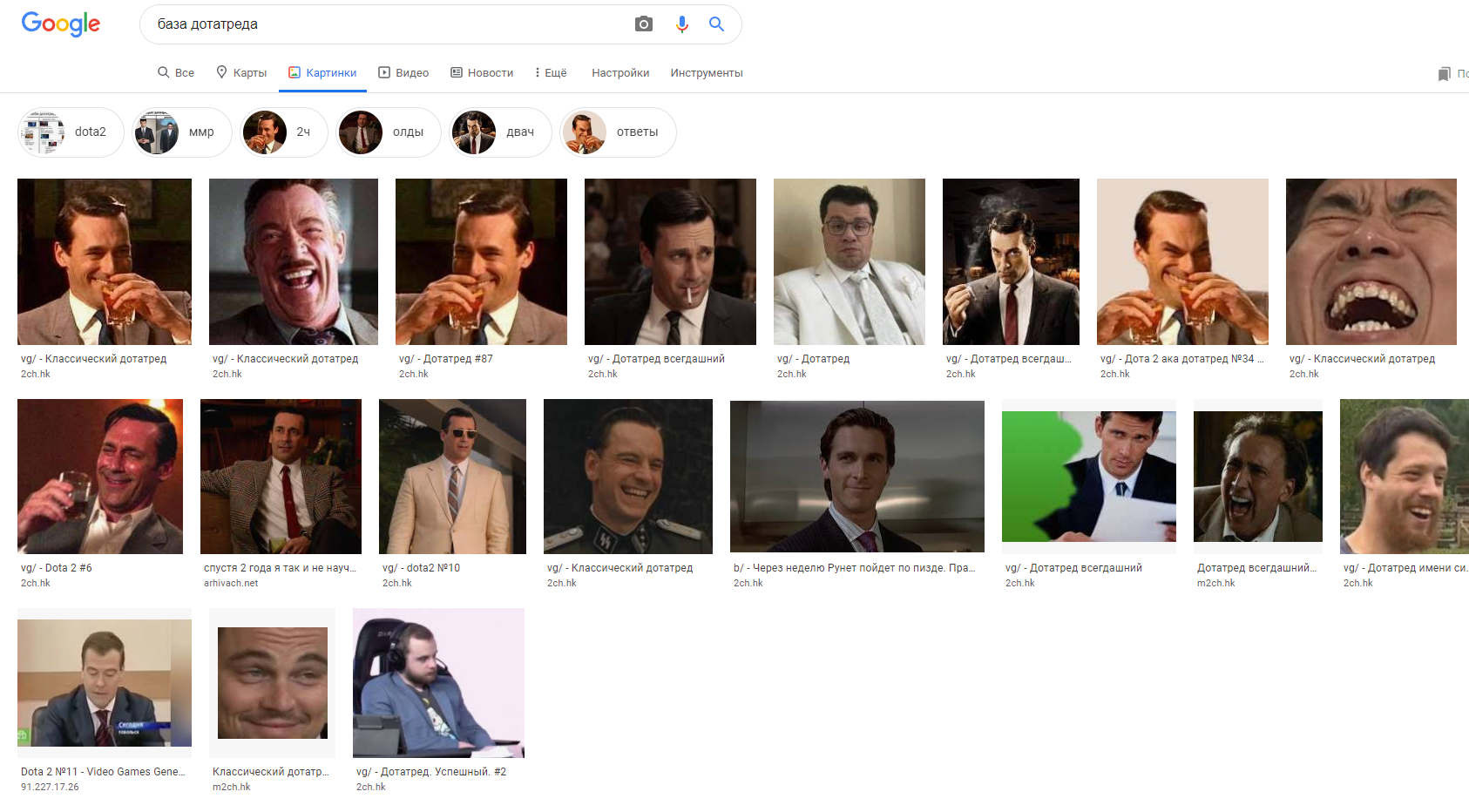This screenshot has width=1469, height=812.
Task: Click the 91.227.17.26 source link
Action: 50,787
